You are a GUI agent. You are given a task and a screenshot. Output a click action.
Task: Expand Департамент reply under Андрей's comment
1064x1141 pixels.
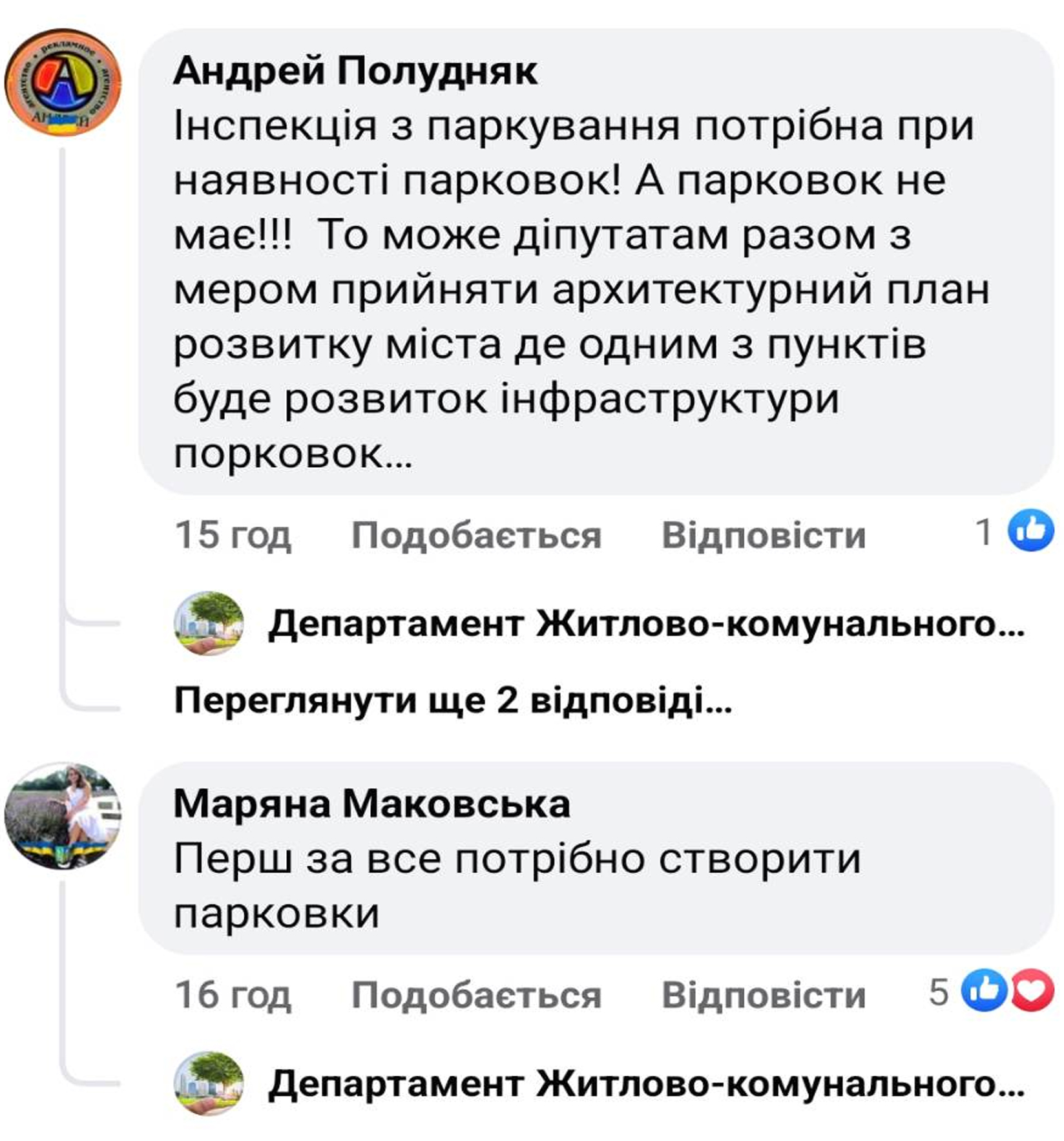[646, 624]
